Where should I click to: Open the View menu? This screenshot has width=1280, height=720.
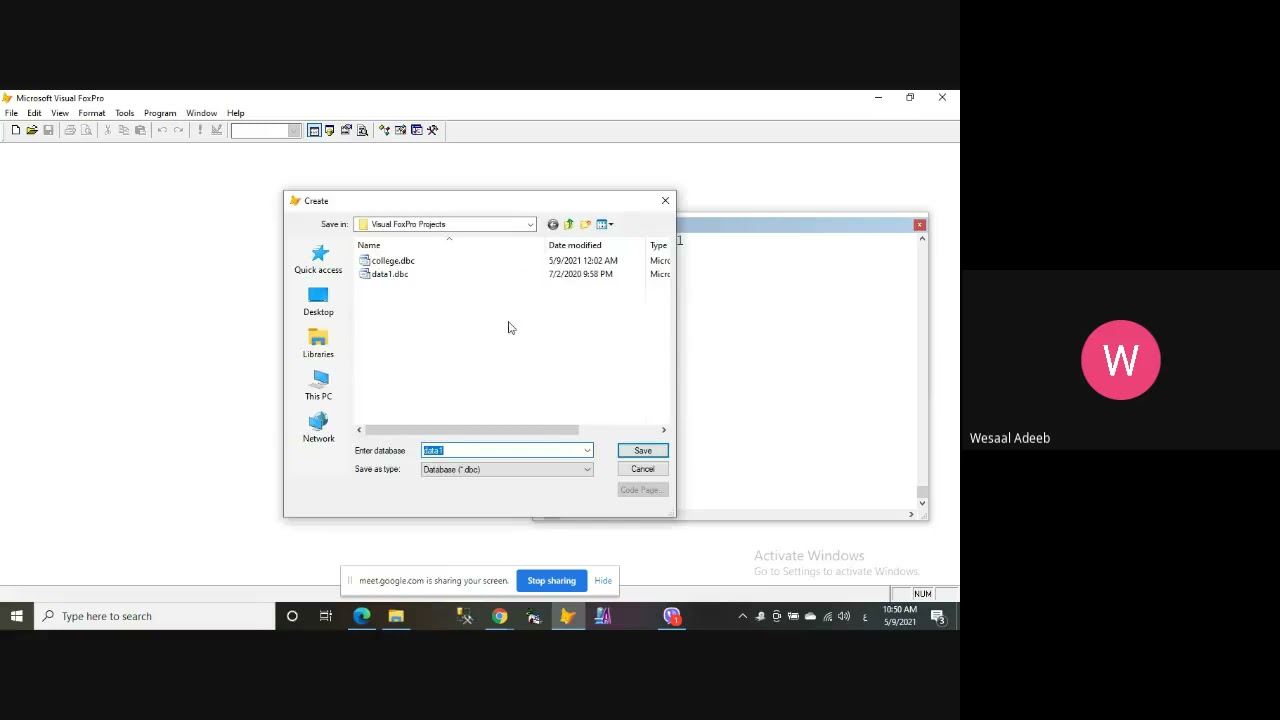(x=60, y=113)
